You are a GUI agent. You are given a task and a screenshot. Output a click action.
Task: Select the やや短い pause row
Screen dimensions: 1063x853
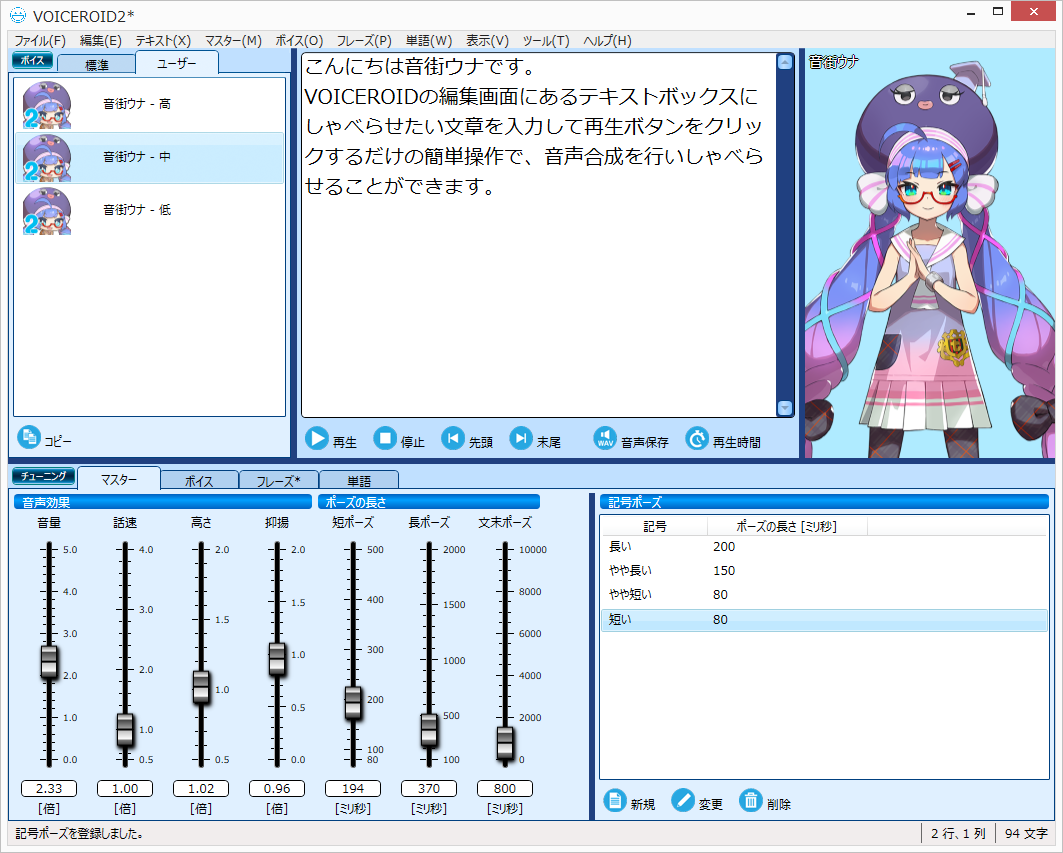824,595
